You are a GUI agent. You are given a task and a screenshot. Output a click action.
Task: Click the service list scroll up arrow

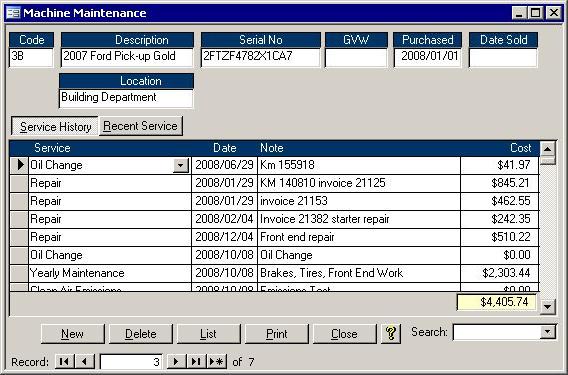[x=547, y=149]
